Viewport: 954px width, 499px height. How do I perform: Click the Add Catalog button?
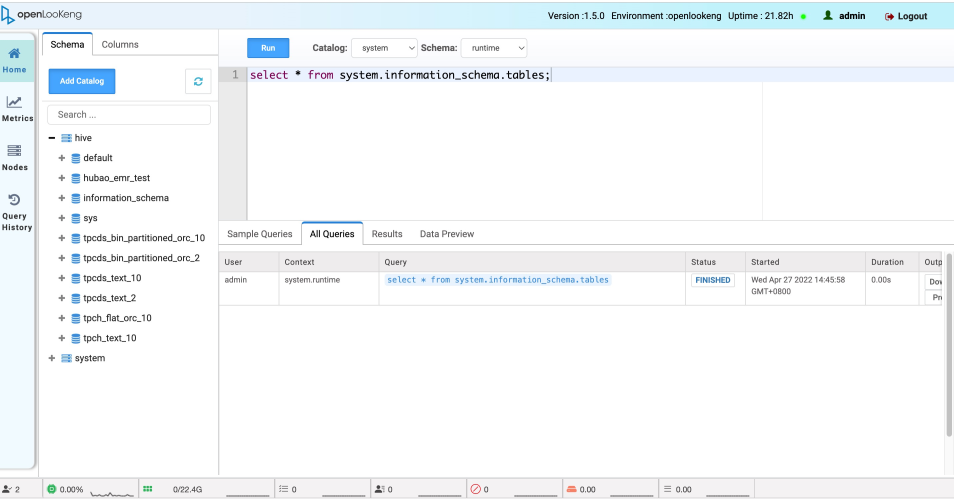pos(82,81)
